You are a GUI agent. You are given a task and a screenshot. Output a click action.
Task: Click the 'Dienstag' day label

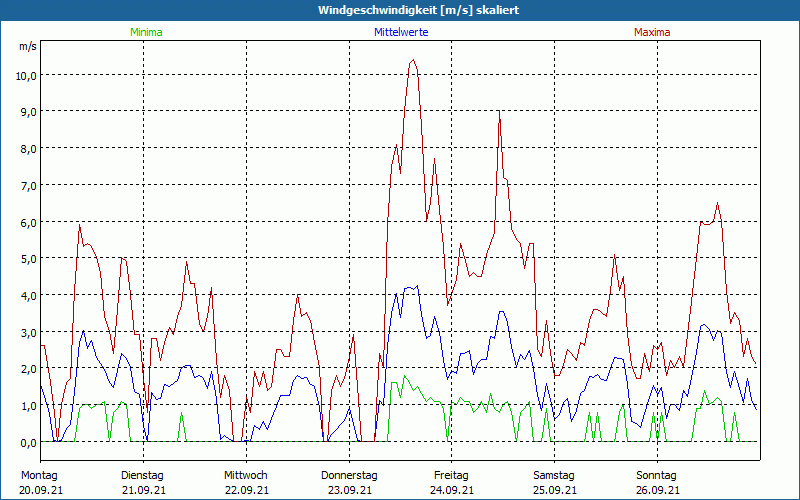pyautogui.click(x=142, y=476)
